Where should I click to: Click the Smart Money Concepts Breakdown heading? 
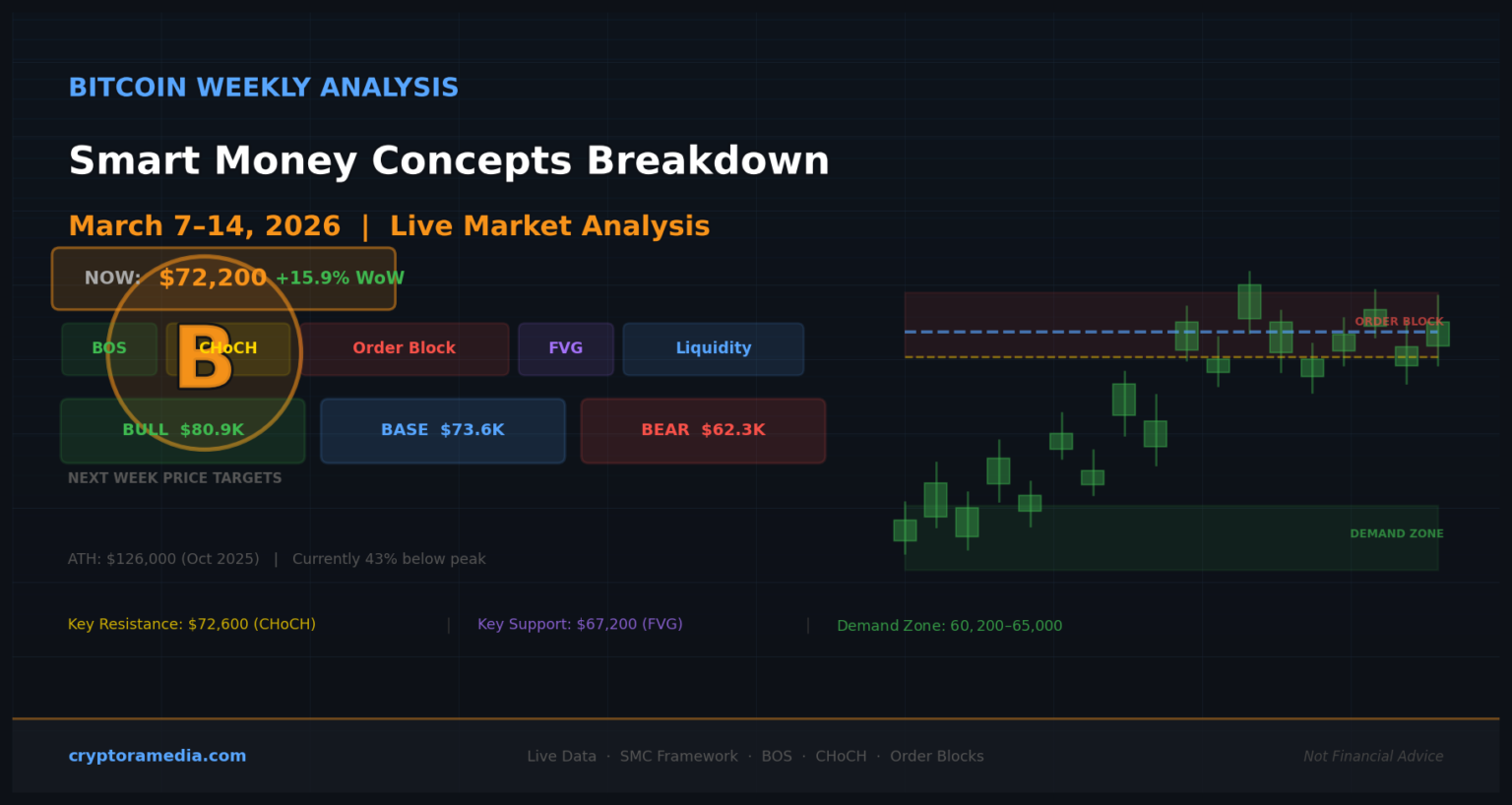click(449, 161)
